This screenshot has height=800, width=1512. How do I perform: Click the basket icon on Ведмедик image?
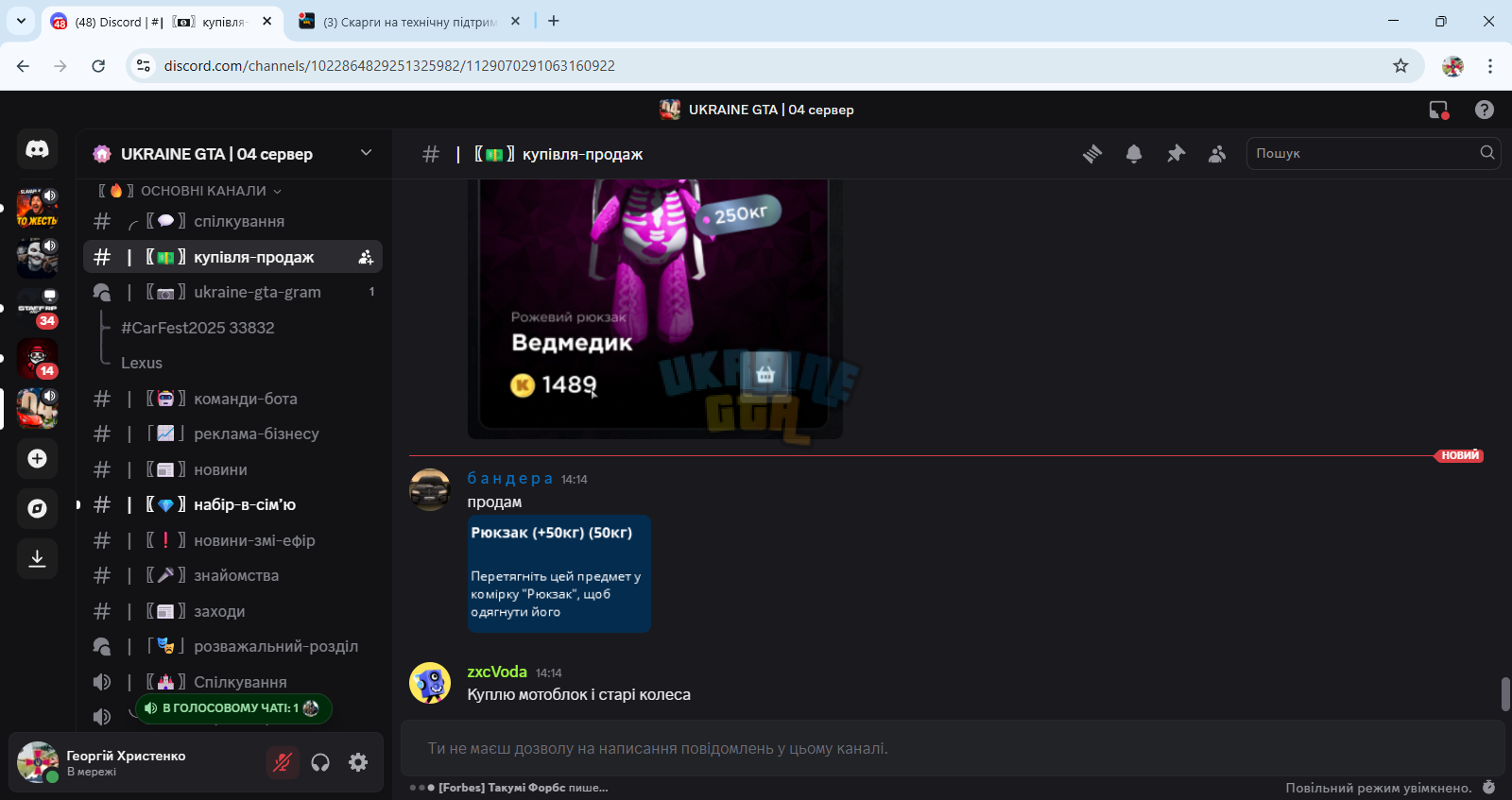[x=765, y=374]
